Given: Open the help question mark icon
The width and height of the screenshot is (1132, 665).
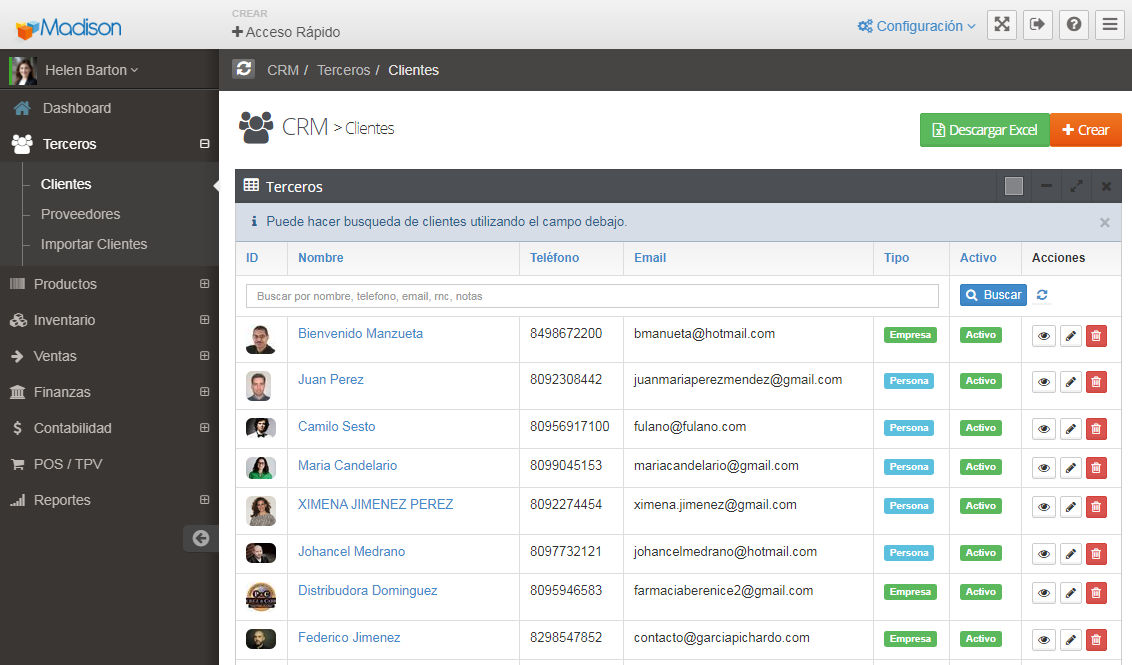Looking at the screenshot, I should tap(1074, 25).
